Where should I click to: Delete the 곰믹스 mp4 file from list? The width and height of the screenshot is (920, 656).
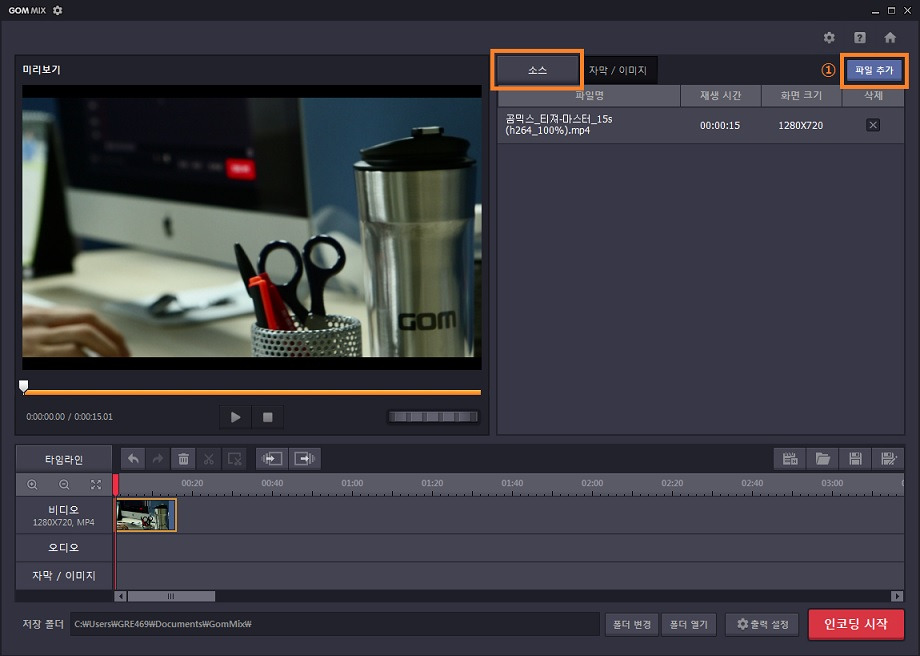872,125
